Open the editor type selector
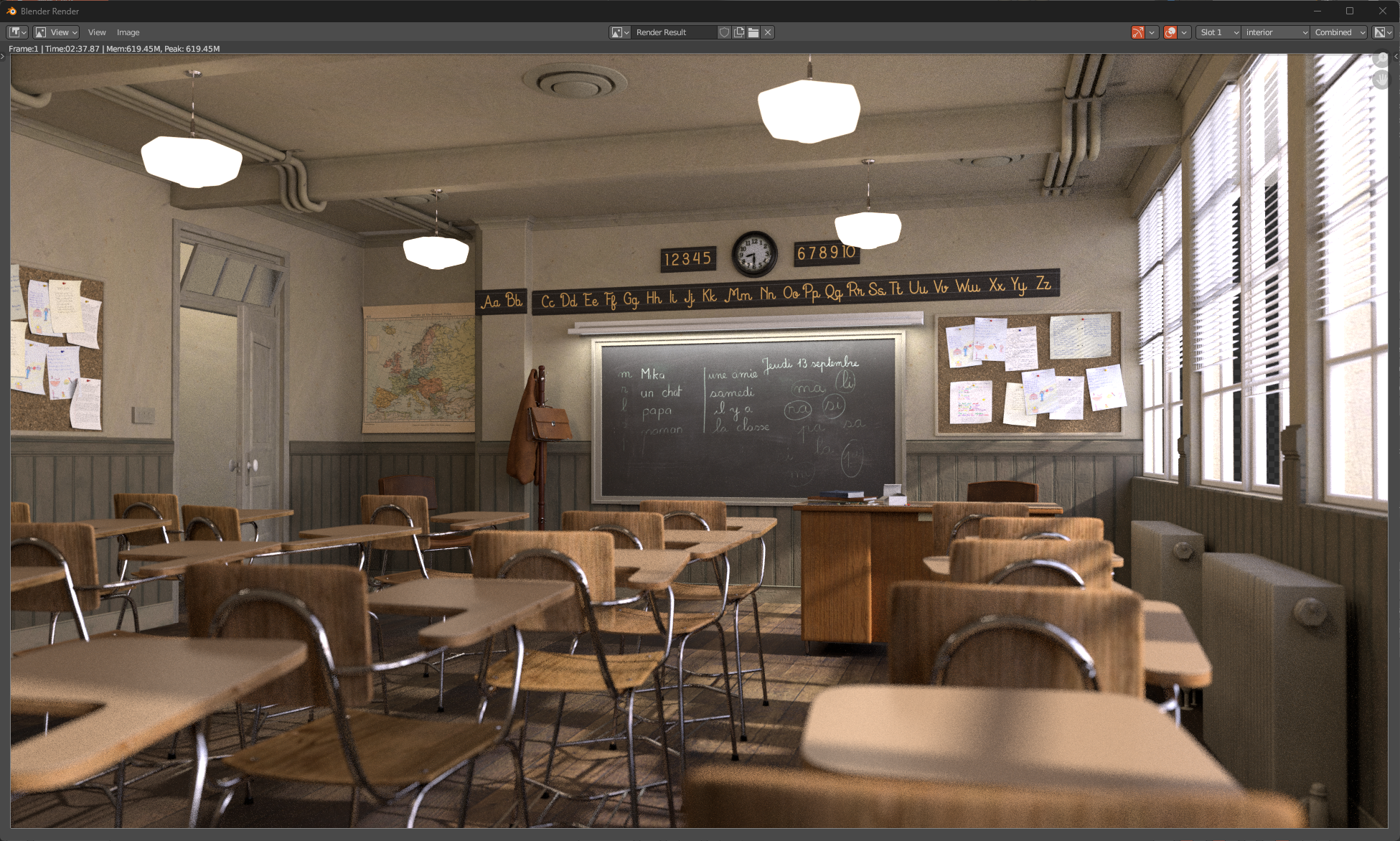 17,32
